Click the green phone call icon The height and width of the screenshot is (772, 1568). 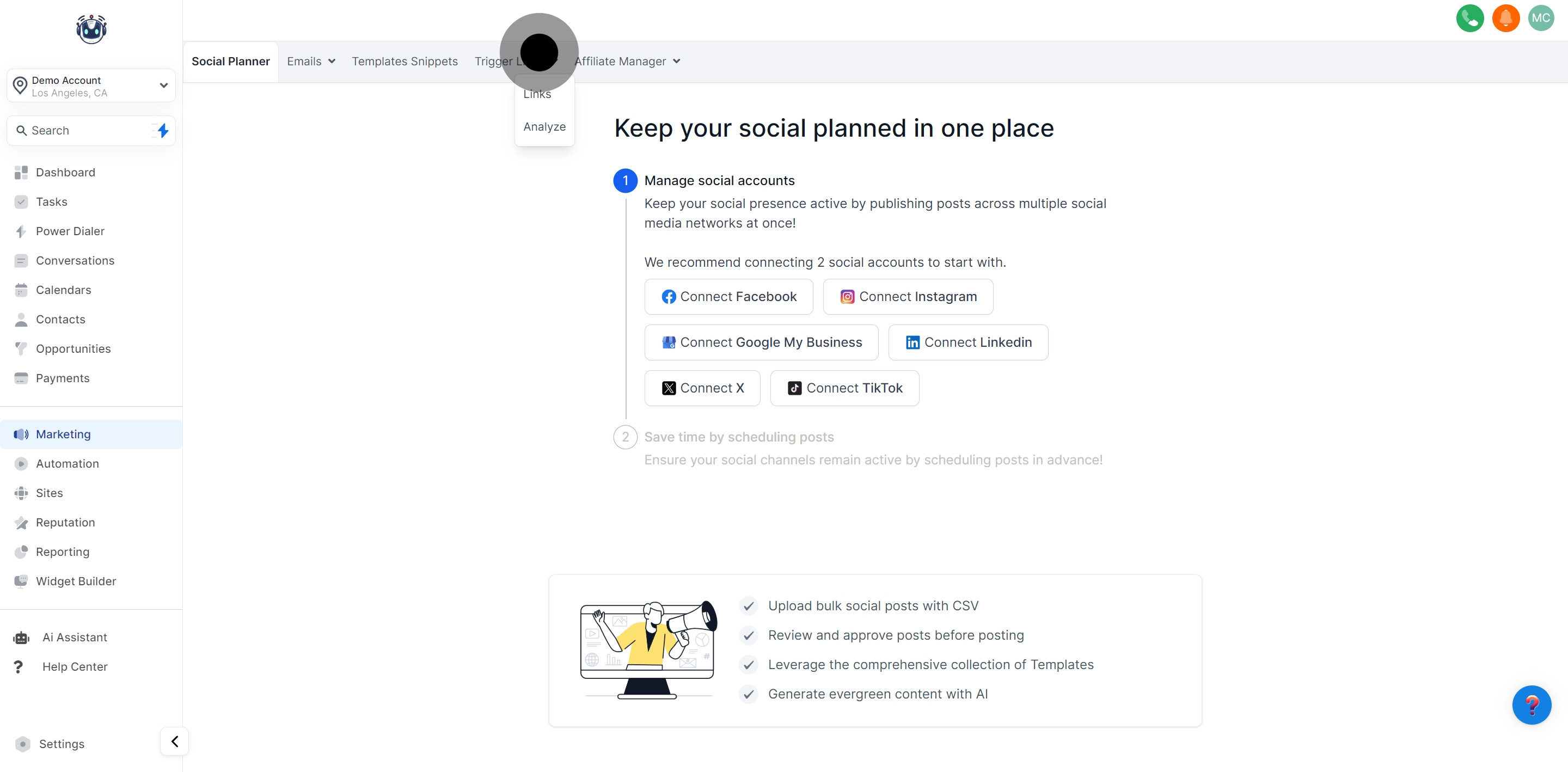click(1469, 19)
